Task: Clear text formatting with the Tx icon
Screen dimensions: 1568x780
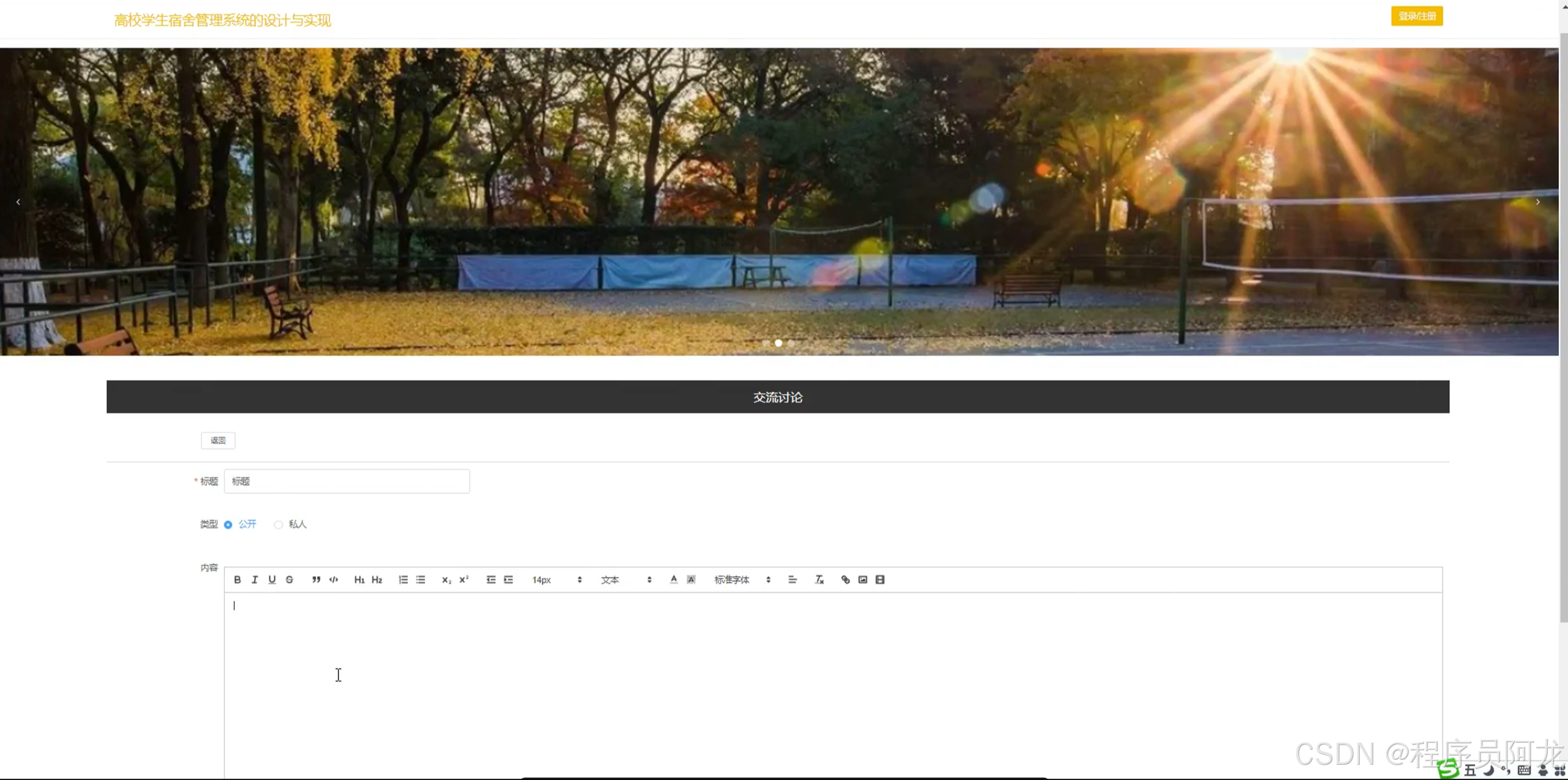Action: (819, 580)
